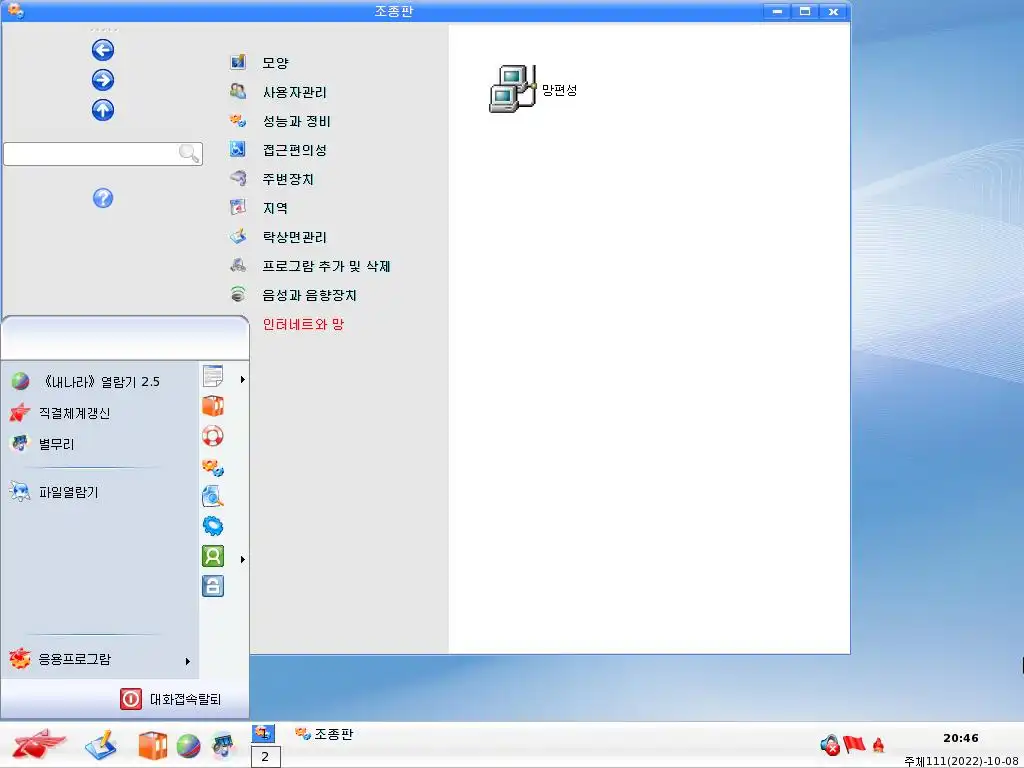1024x768 pixels.
Task: Click the up arrow in 조종판
Action: point(103,110)
